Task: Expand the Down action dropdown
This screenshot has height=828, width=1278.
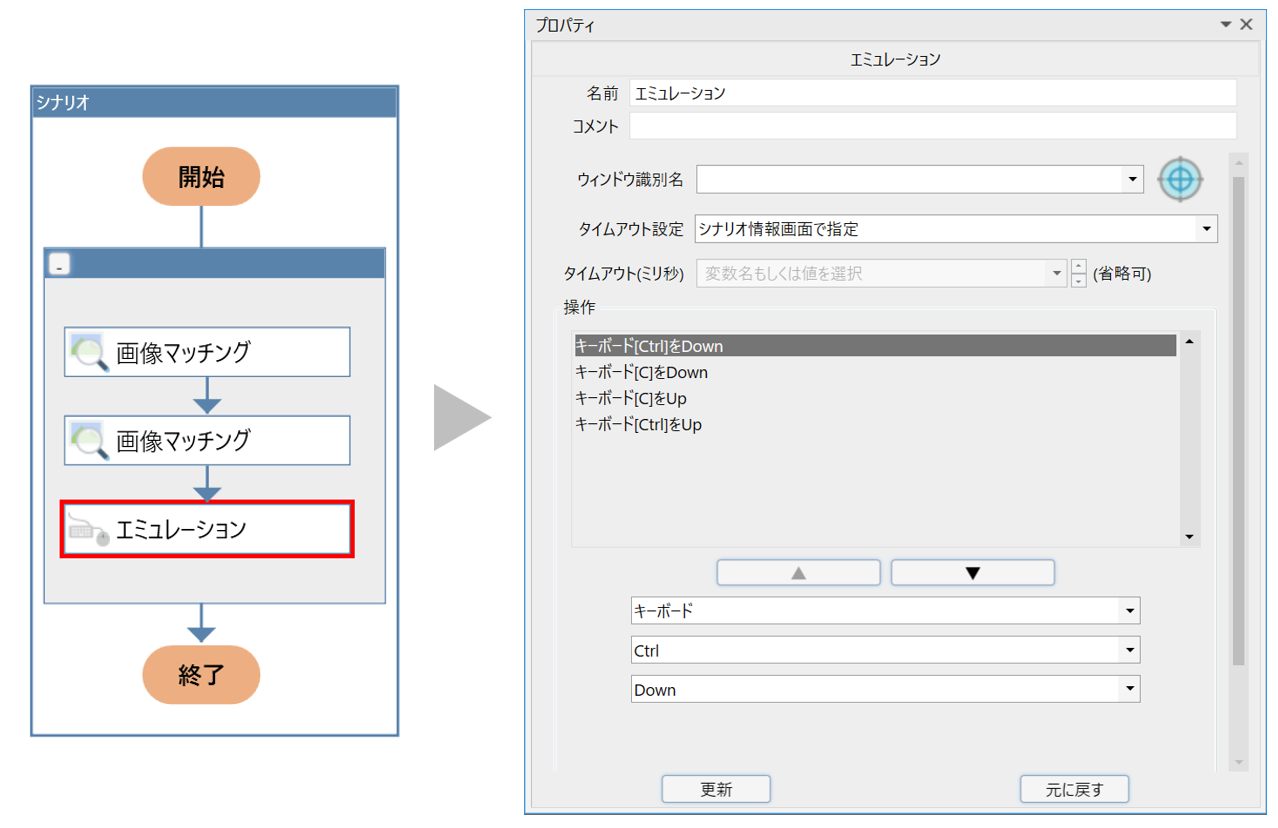Action: coord(1129,690)
